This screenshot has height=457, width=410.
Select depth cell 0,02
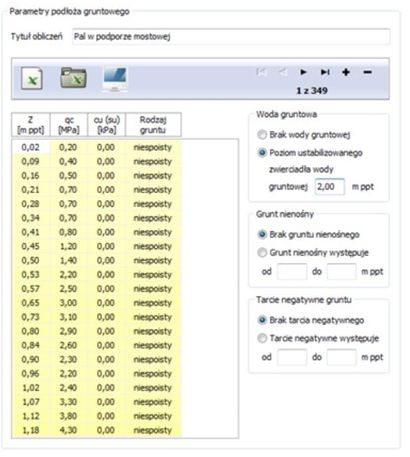(x=30, y=147)
